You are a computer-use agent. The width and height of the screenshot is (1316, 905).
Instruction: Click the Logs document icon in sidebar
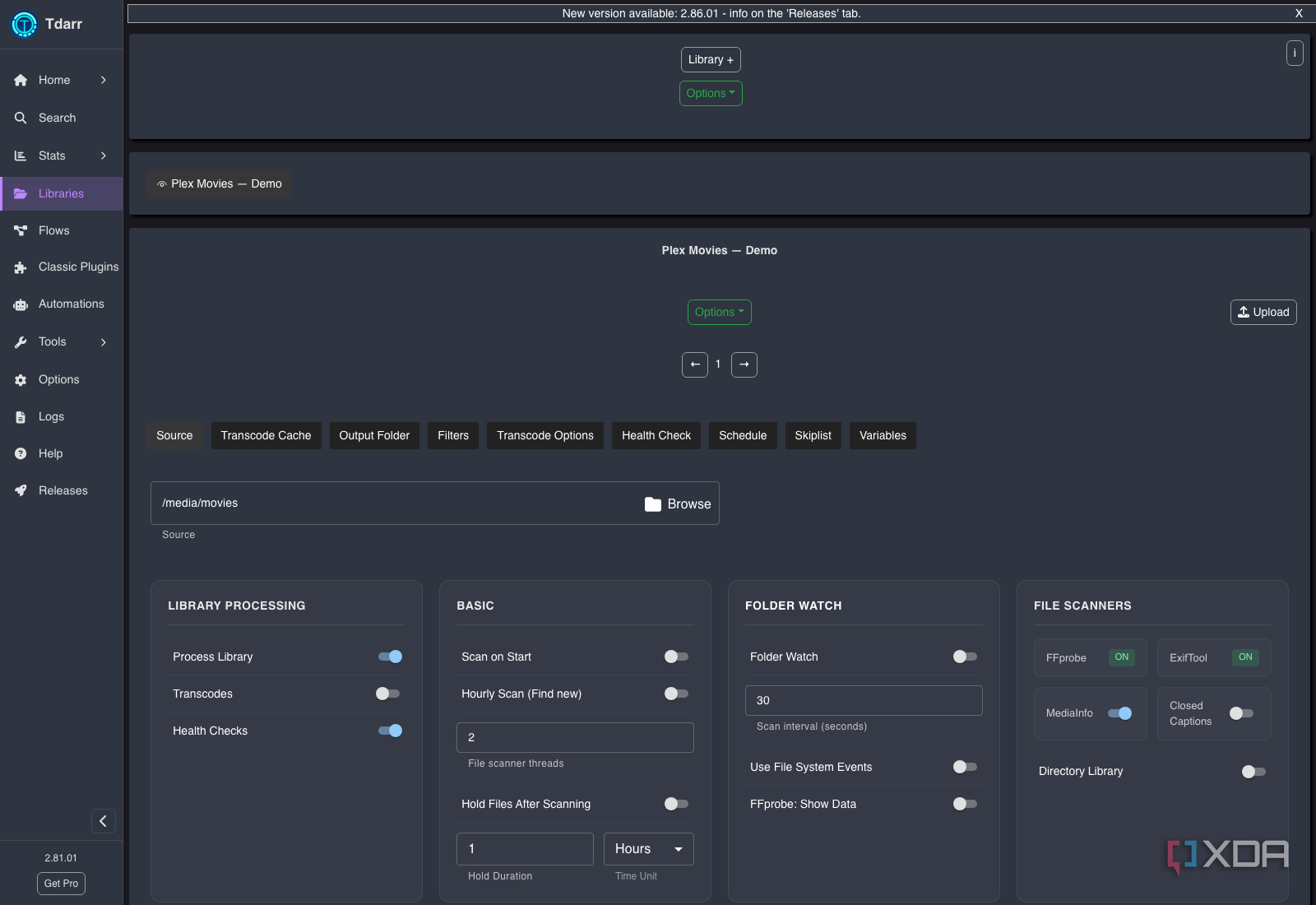click(21, 416)
